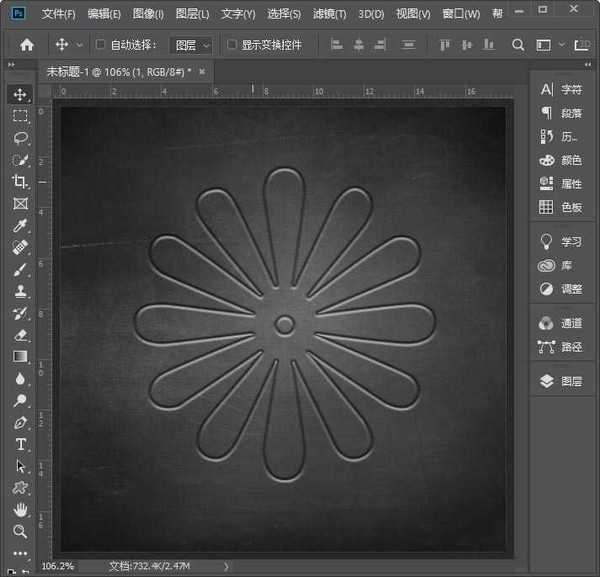Open the 色板 swatches panel
Viewport: 600px width, 577px height.
pos(561,207)
